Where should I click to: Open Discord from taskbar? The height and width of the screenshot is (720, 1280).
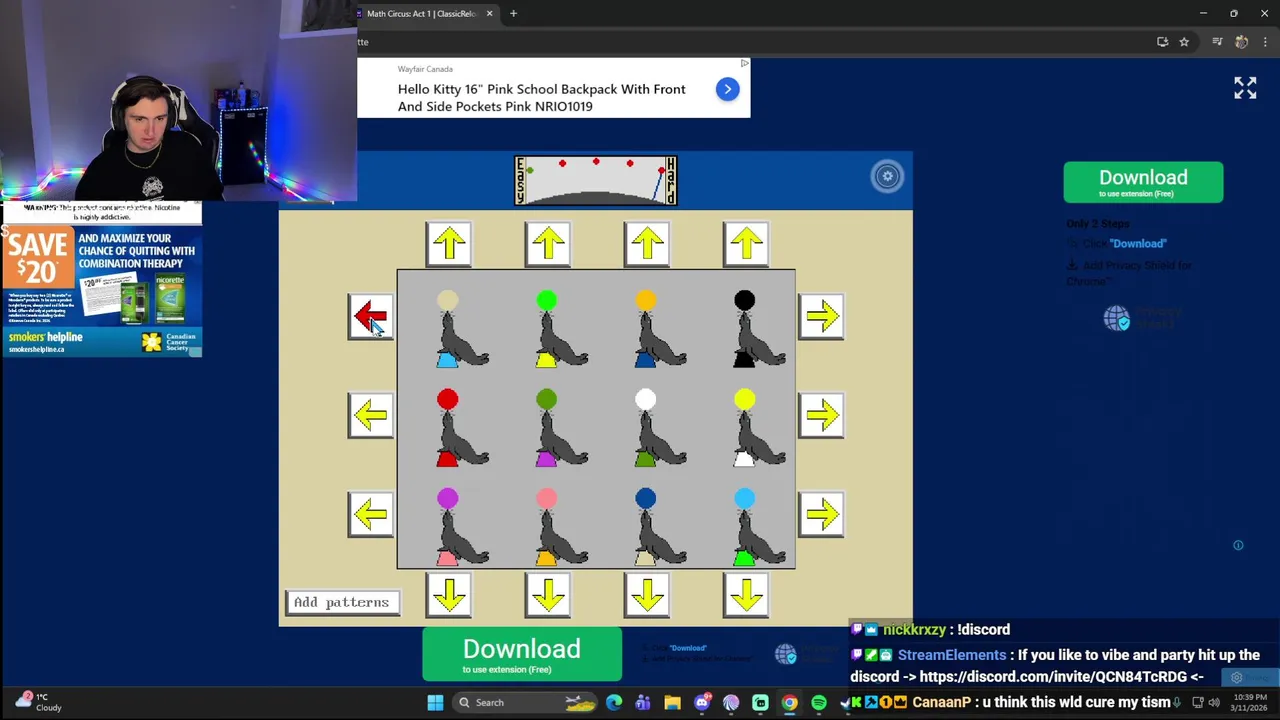tap(702, 702)
